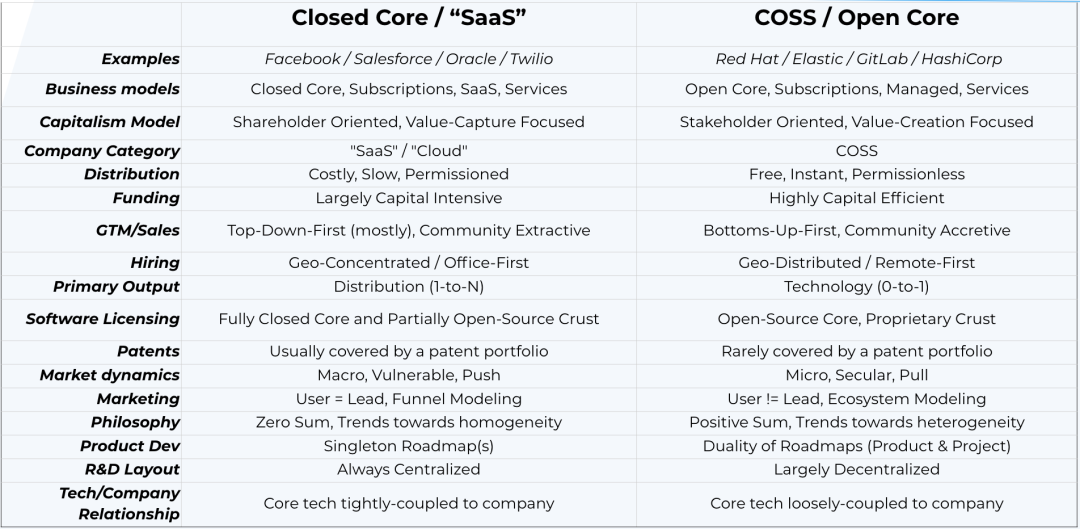The width and height of the screenshot is (1080, 529).
Task: Select the "Facebook / Salesforce / Oracle / Twilio" cell
Action: (x=408, y=59)
